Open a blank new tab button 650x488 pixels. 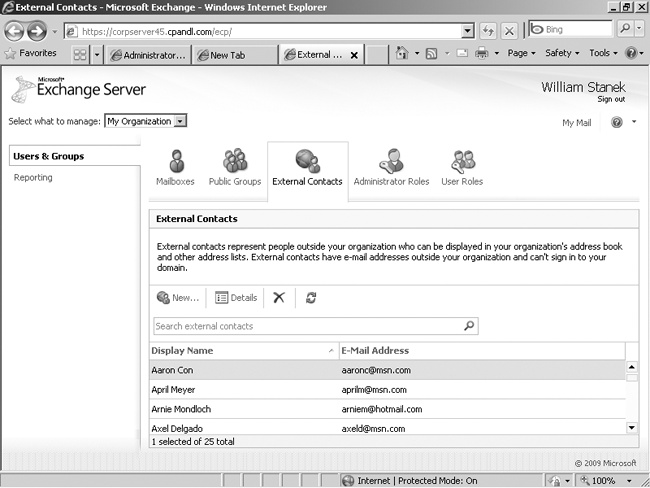pyautogui.click(x=377, y=55)
